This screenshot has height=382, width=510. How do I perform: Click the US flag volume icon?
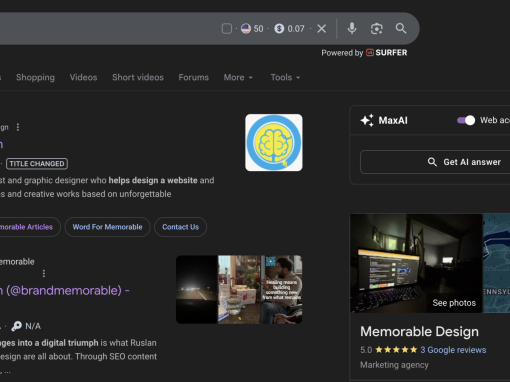click(x=246, y=29)
